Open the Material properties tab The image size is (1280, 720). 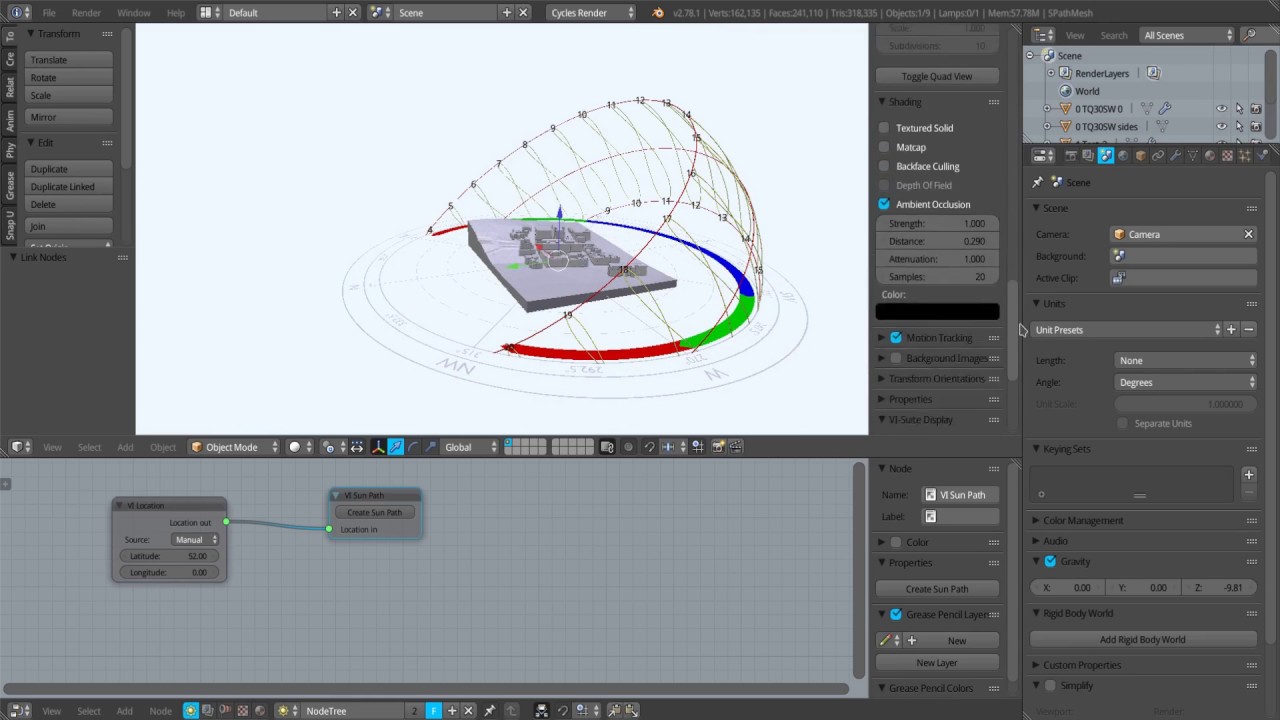click(x=1210, y=155)
